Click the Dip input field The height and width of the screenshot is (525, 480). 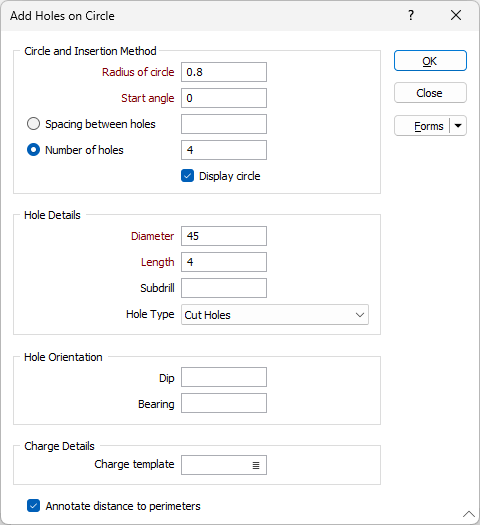pos(224,377)
